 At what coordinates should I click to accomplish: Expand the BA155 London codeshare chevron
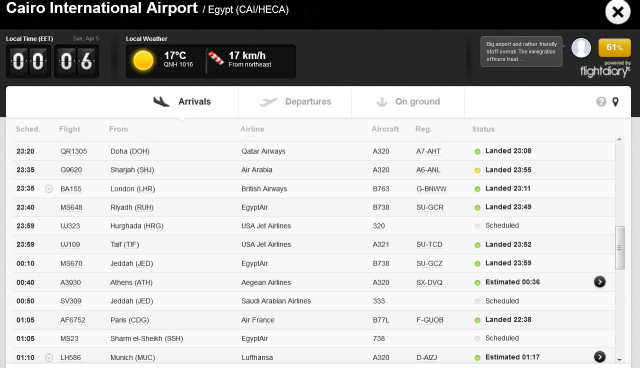tap(49, 189)
